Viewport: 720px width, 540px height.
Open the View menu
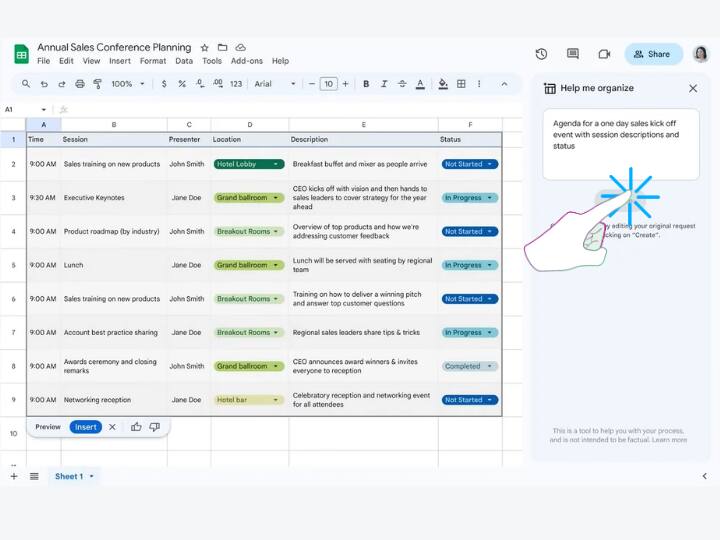tap(91, 61)
